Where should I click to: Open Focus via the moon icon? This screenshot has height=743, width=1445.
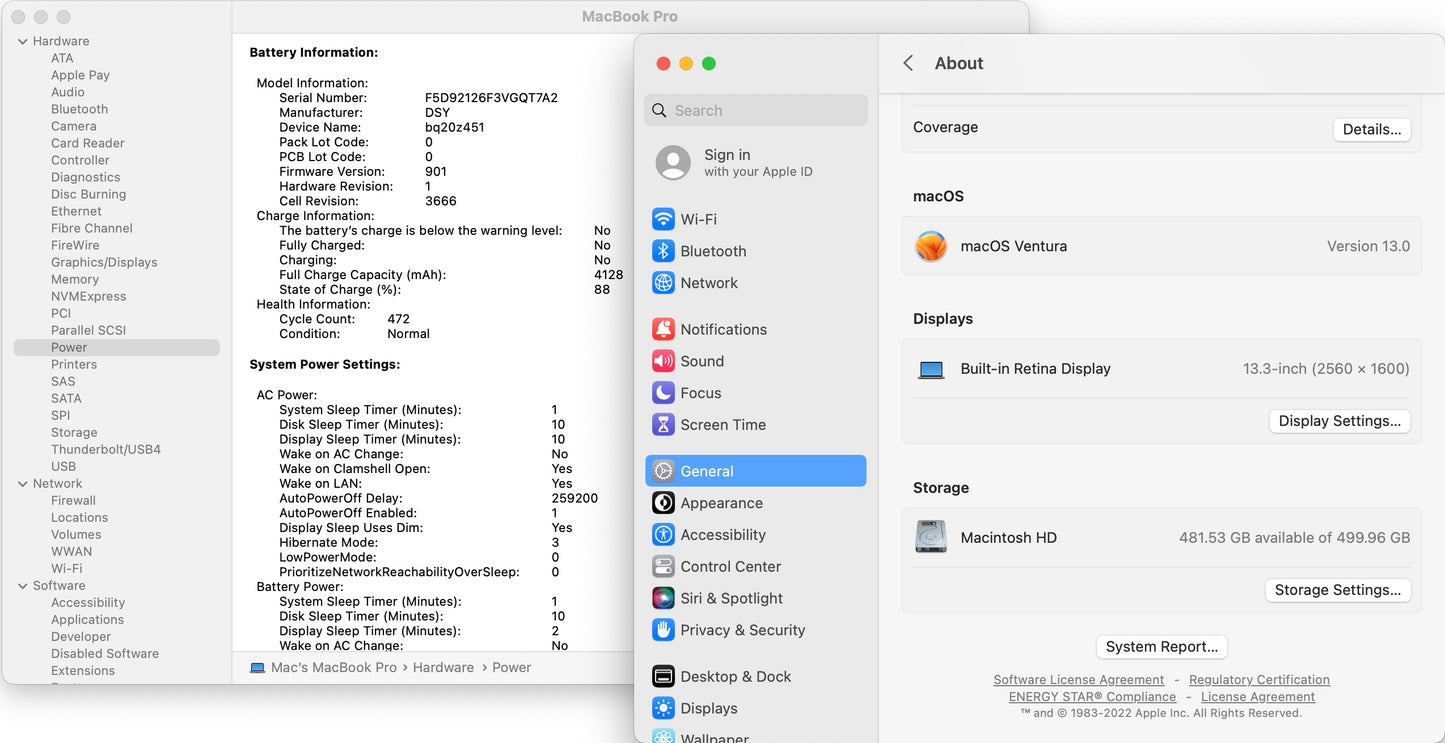coord(663,393)
